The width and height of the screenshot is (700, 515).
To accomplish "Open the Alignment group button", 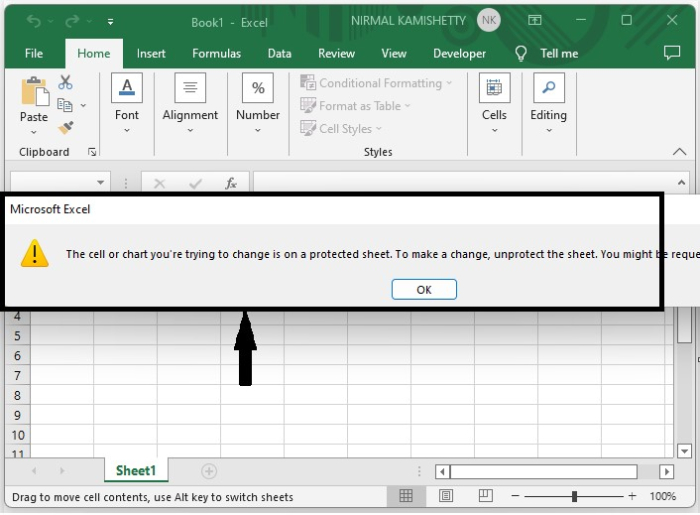I will tap(190, 104).
